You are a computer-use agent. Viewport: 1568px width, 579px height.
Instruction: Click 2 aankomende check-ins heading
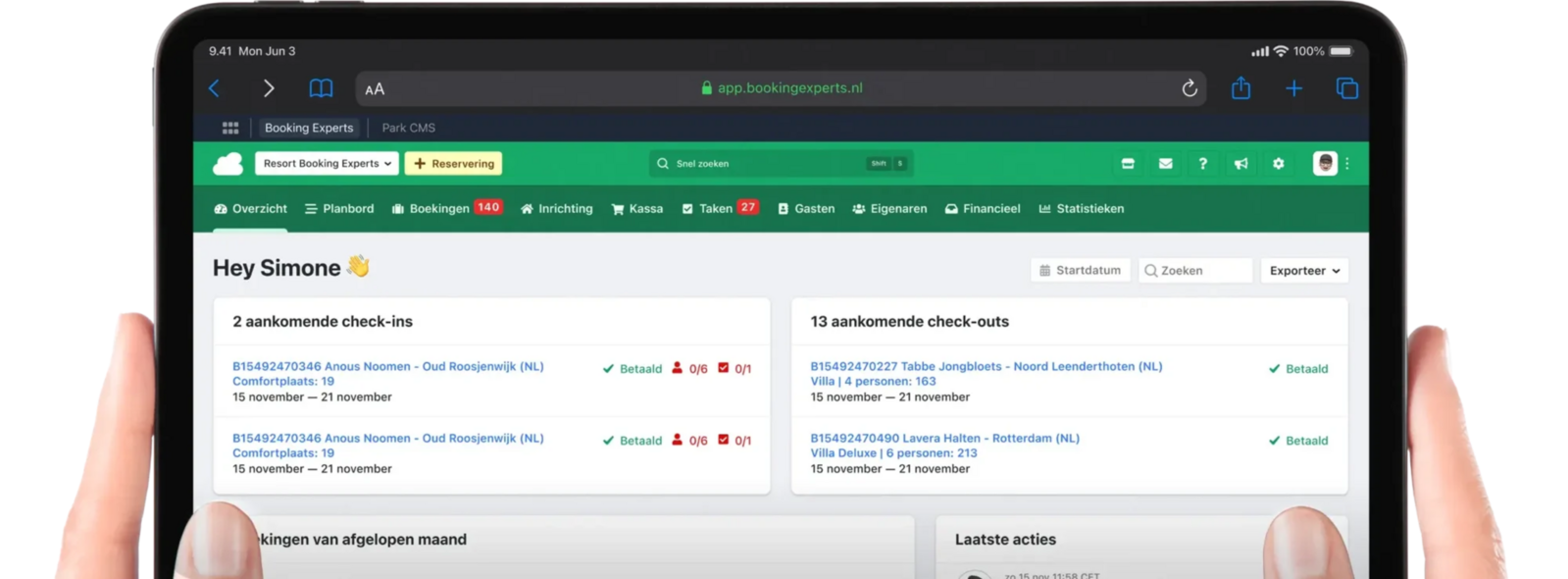point(323,322)
